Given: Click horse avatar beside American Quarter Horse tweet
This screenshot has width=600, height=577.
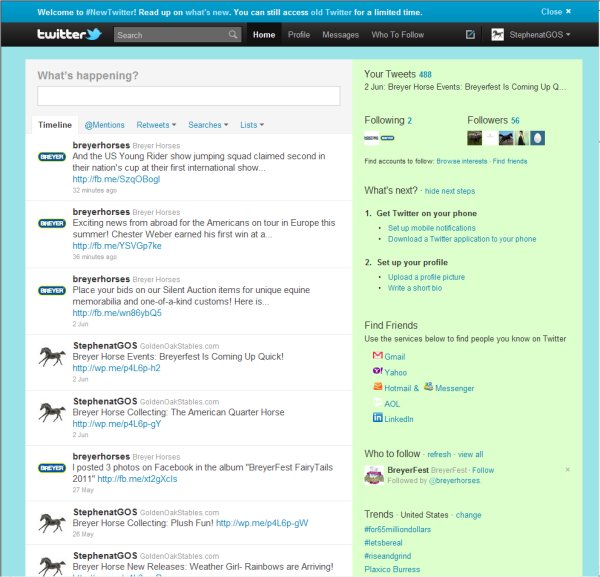Looking at the screenshot, I should 52,412.
